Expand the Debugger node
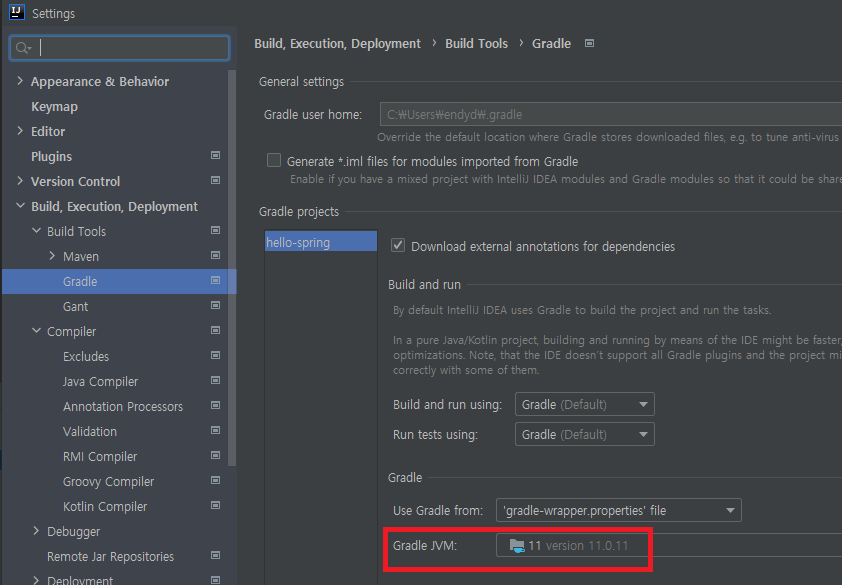Screen dimensions: 842x585 (36, 531)
